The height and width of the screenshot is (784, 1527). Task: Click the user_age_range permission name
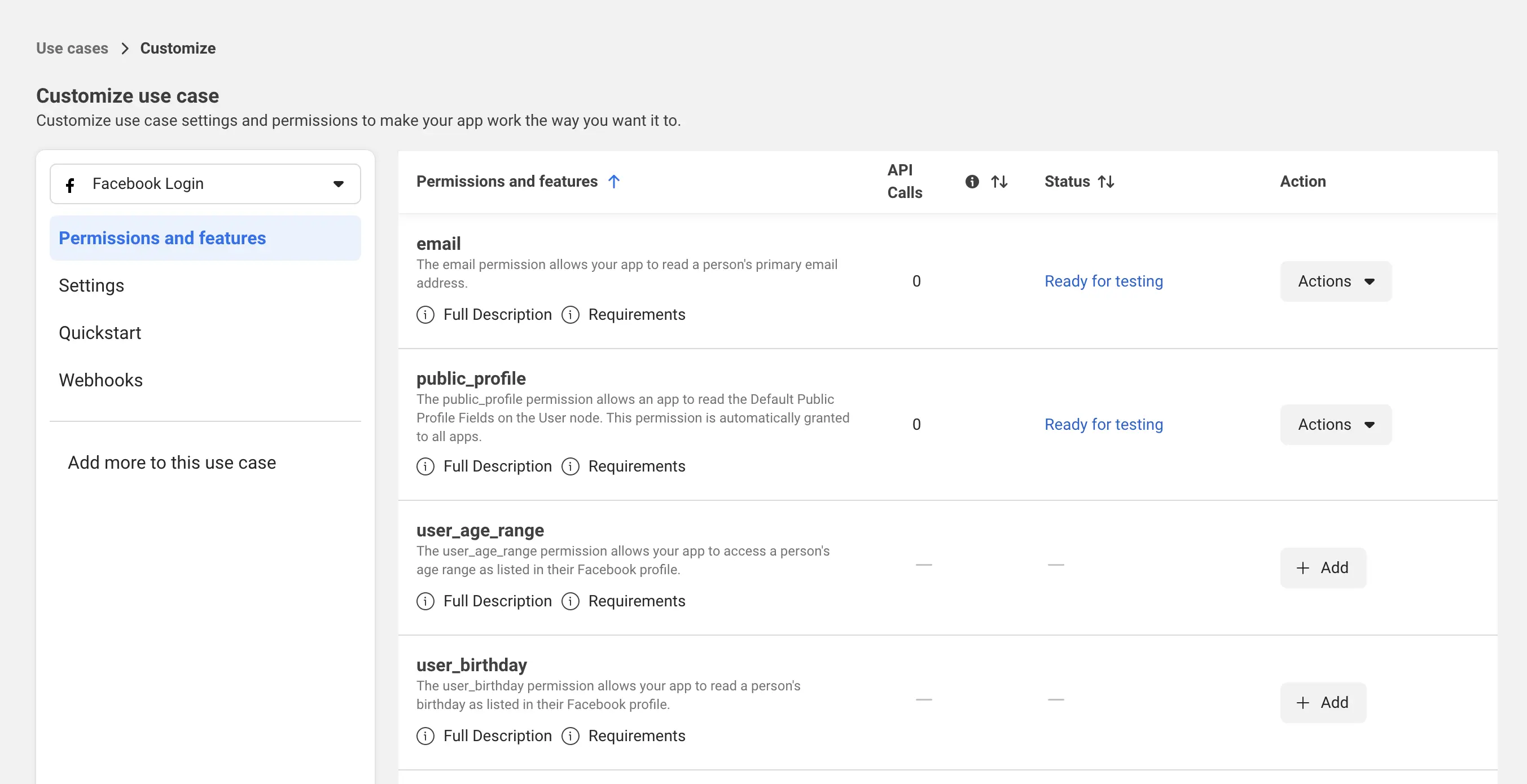pyautogui.click(x=480, y=530)
